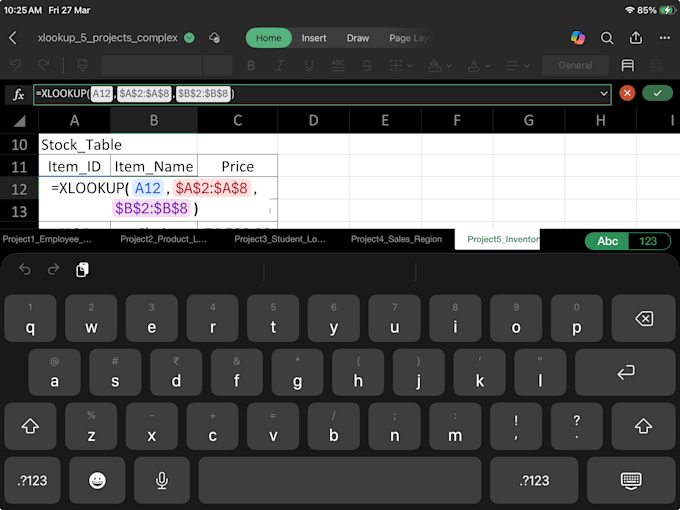Open the font color dropdown
Image resolution: width=680 pixels, height=510 pixels.
click(479, 65)
